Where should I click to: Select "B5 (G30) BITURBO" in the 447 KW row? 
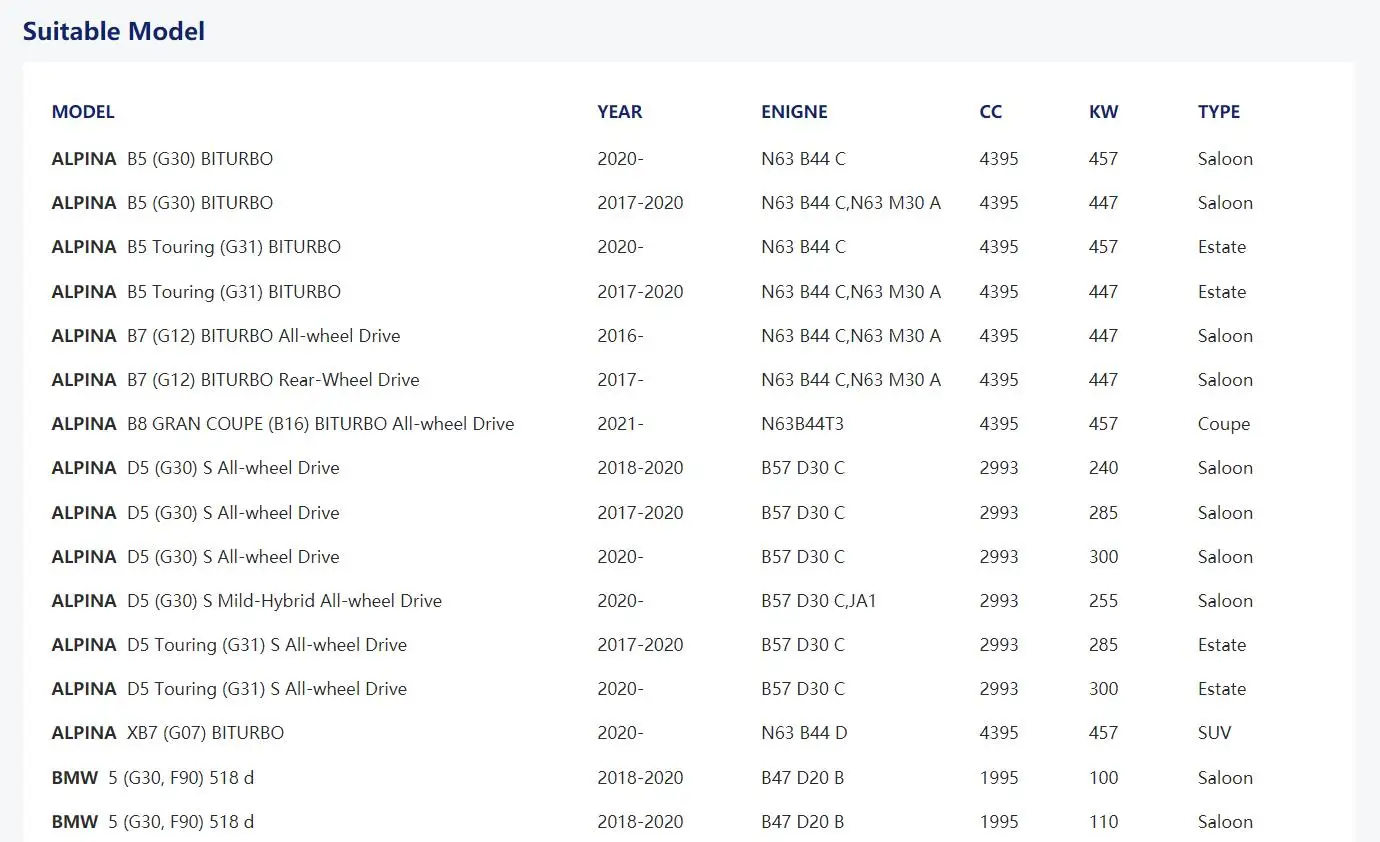tap(200, 203)
